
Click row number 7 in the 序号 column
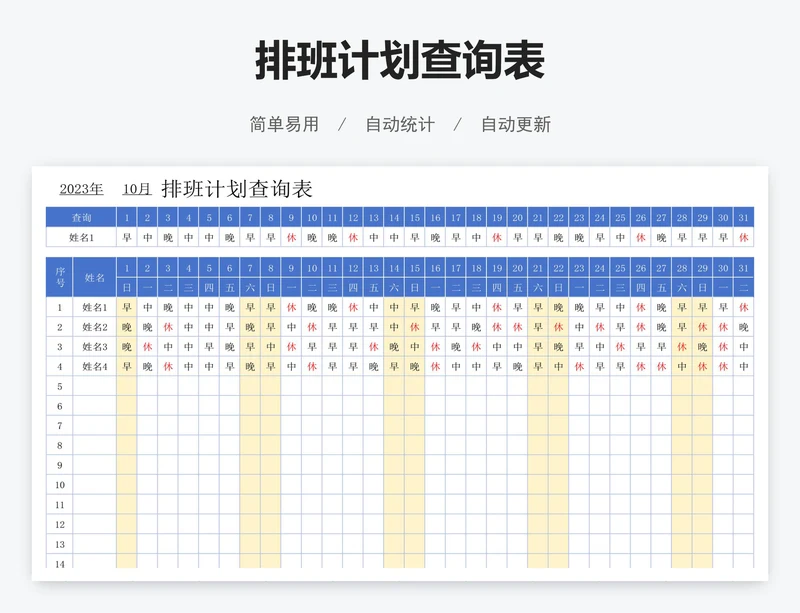(x=60, y=426)
